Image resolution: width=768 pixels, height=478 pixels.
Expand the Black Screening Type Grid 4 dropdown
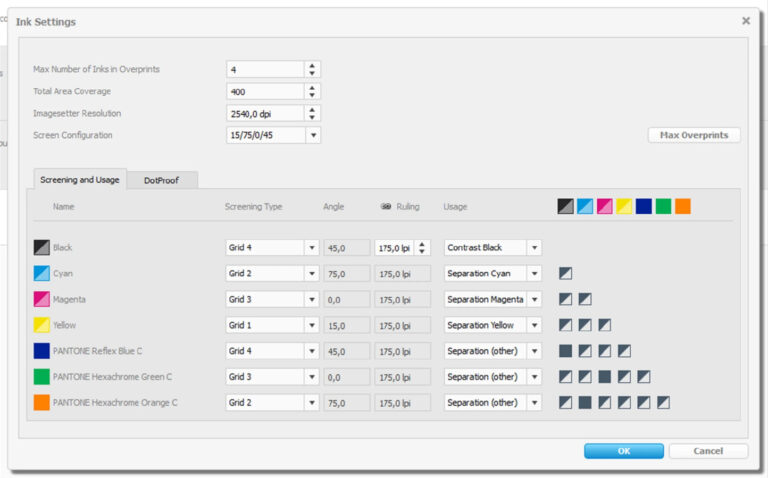pyautogui.click(x=311, y=247)
